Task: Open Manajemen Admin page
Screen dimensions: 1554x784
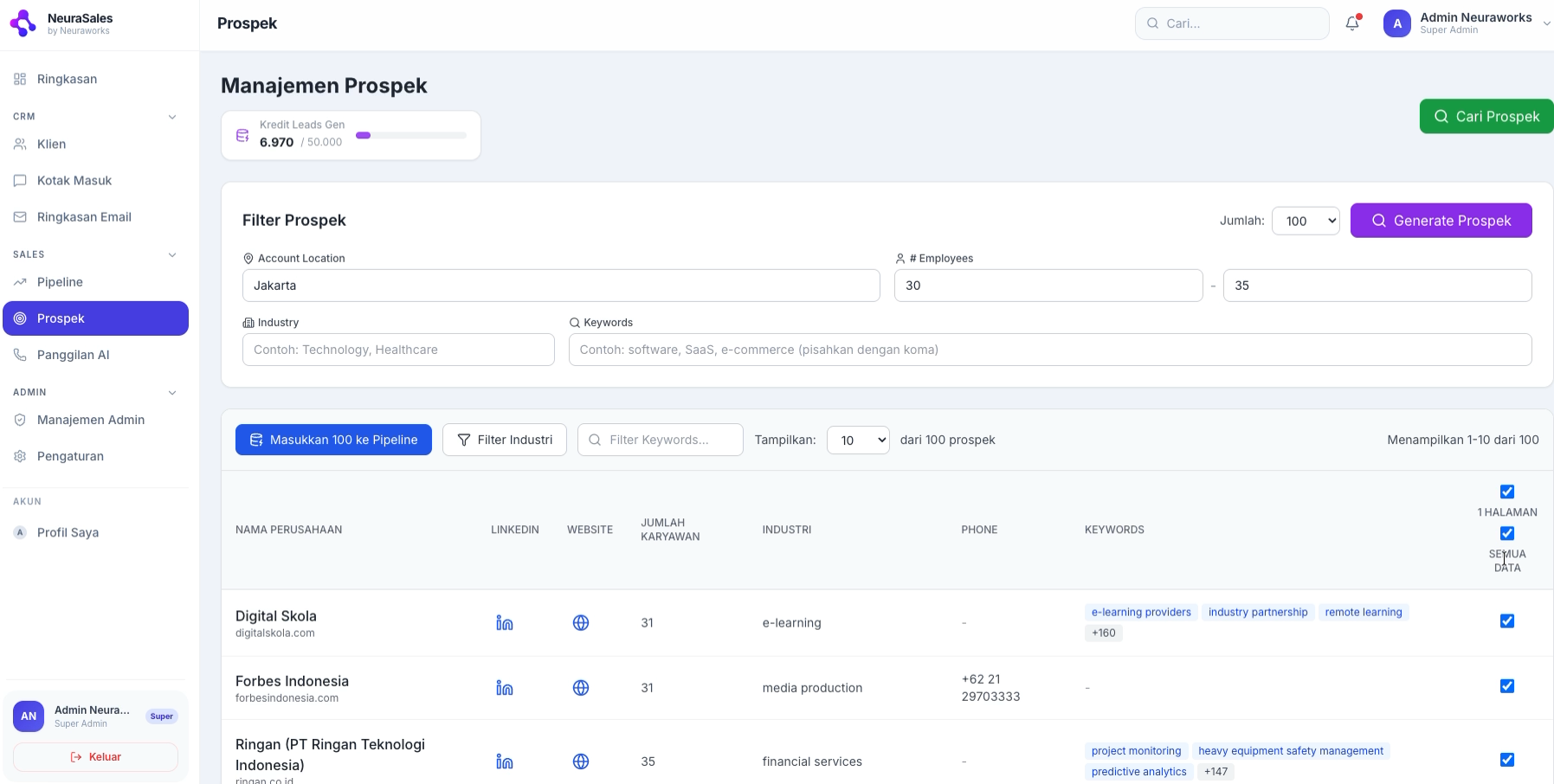Action: 95,420
